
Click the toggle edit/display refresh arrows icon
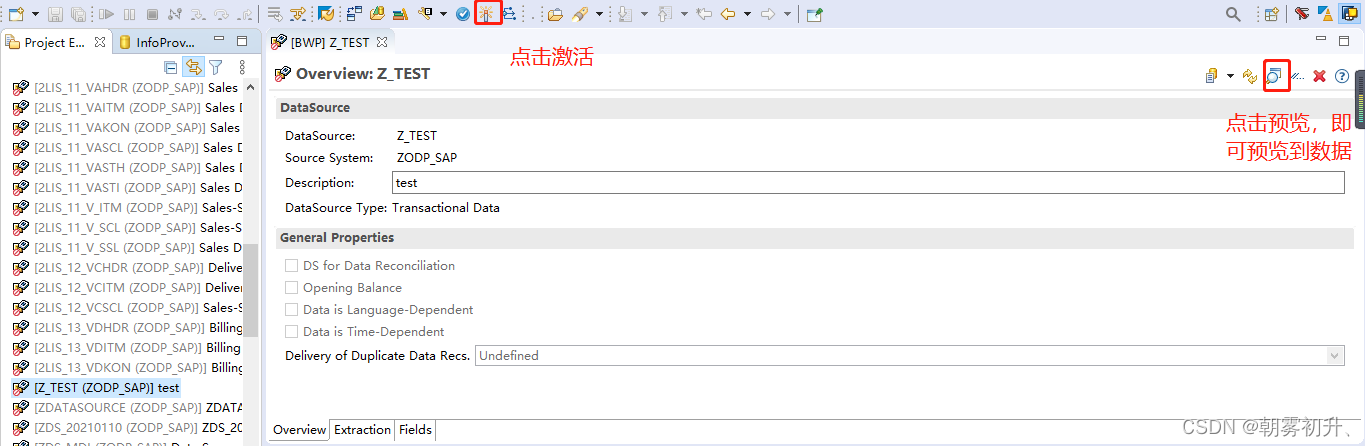click(x=1250, y=76)
